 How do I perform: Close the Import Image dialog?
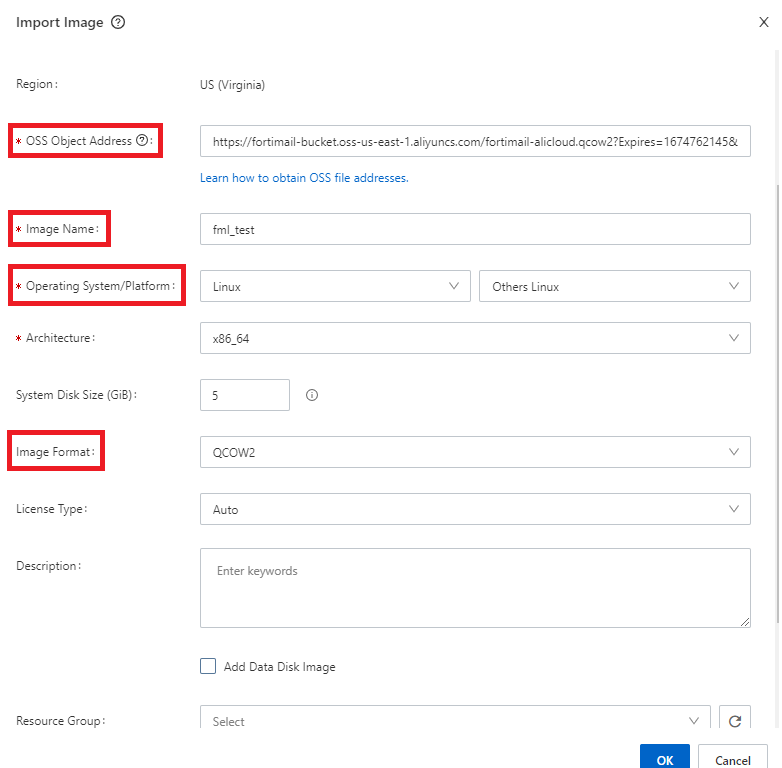tap(764, 22)
